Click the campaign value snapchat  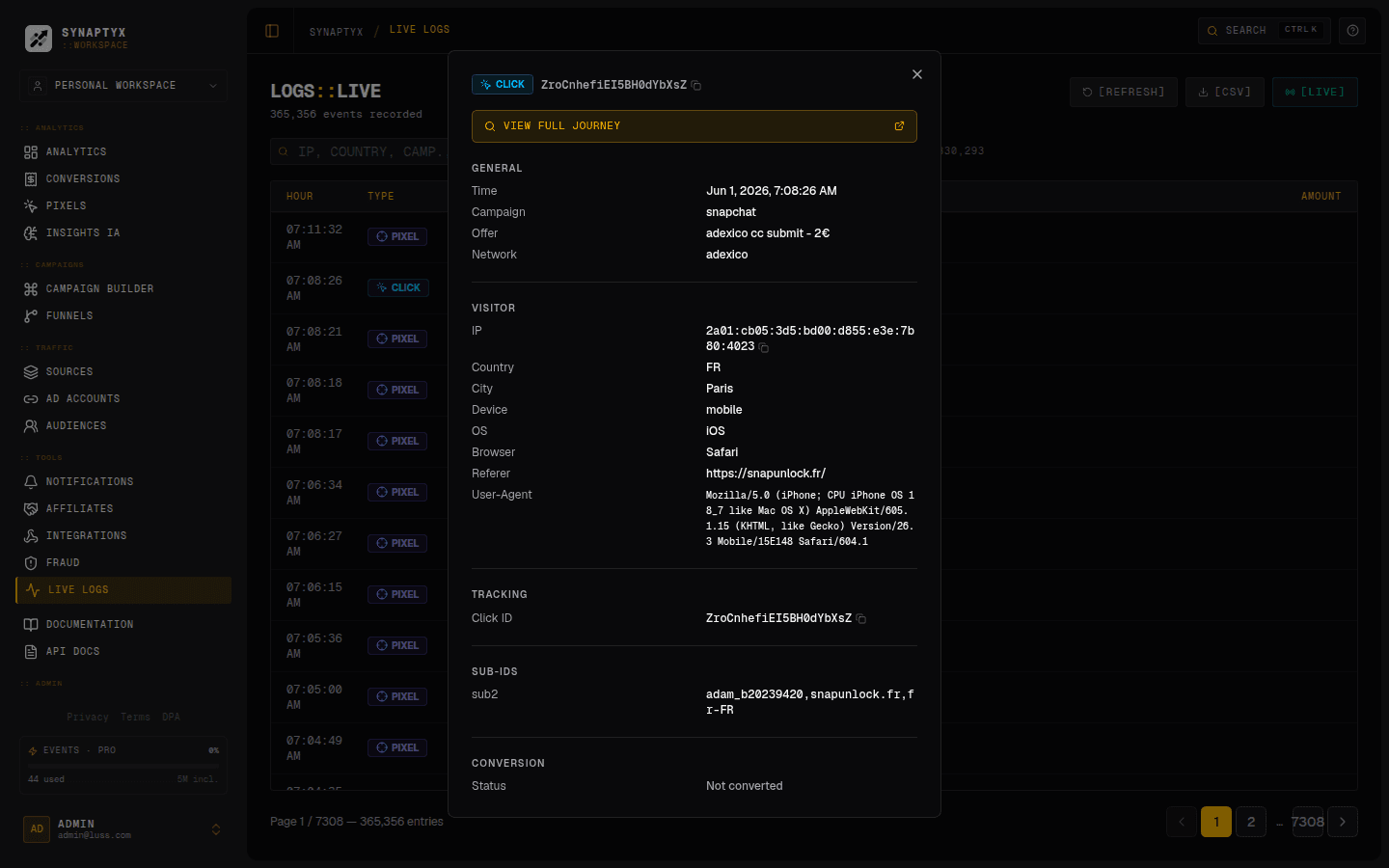731,212
